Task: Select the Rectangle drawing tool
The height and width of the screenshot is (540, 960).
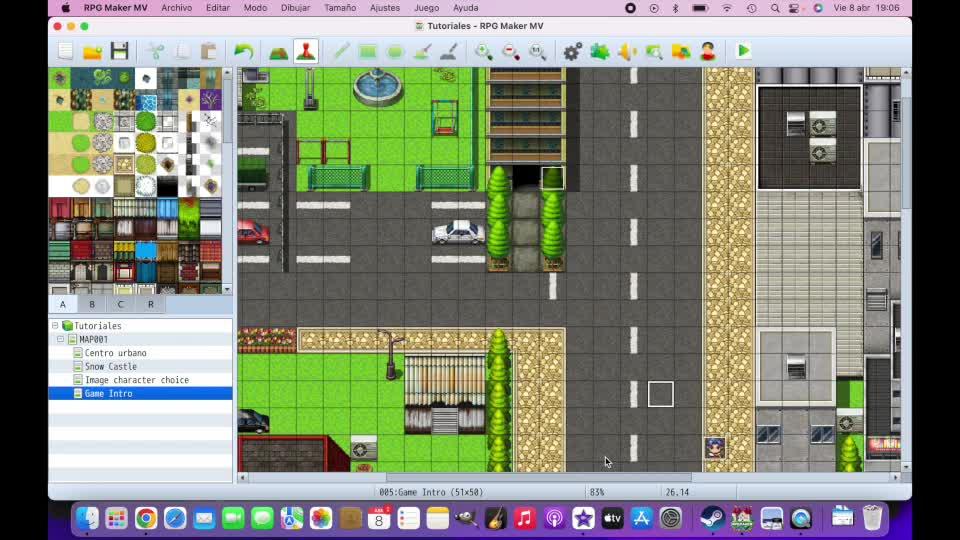Action: [368, 51]
